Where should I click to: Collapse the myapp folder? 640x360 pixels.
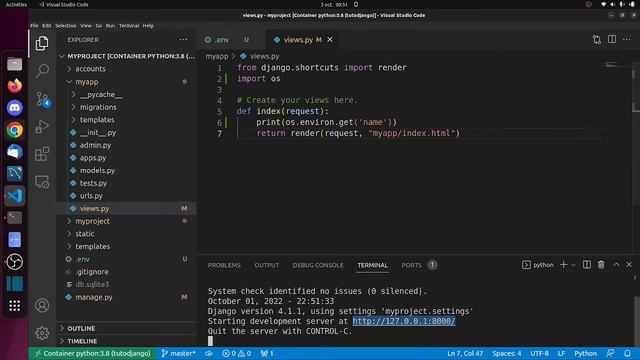tap(127, 82)
